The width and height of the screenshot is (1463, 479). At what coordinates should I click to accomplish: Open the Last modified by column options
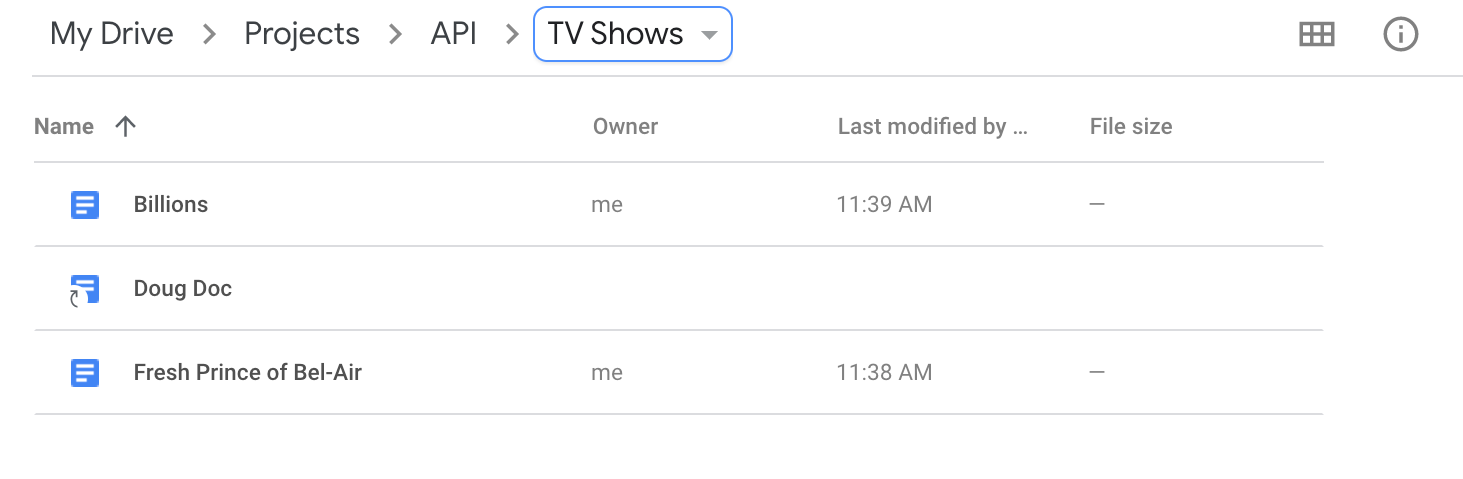(933, 126)
